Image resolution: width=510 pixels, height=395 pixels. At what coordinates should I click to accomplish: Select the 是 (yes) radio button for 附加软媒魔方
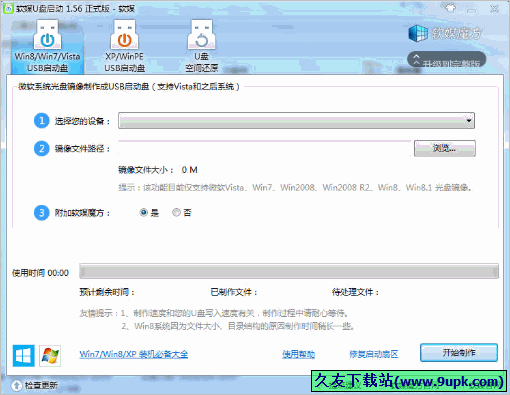[x=143, y=212]
